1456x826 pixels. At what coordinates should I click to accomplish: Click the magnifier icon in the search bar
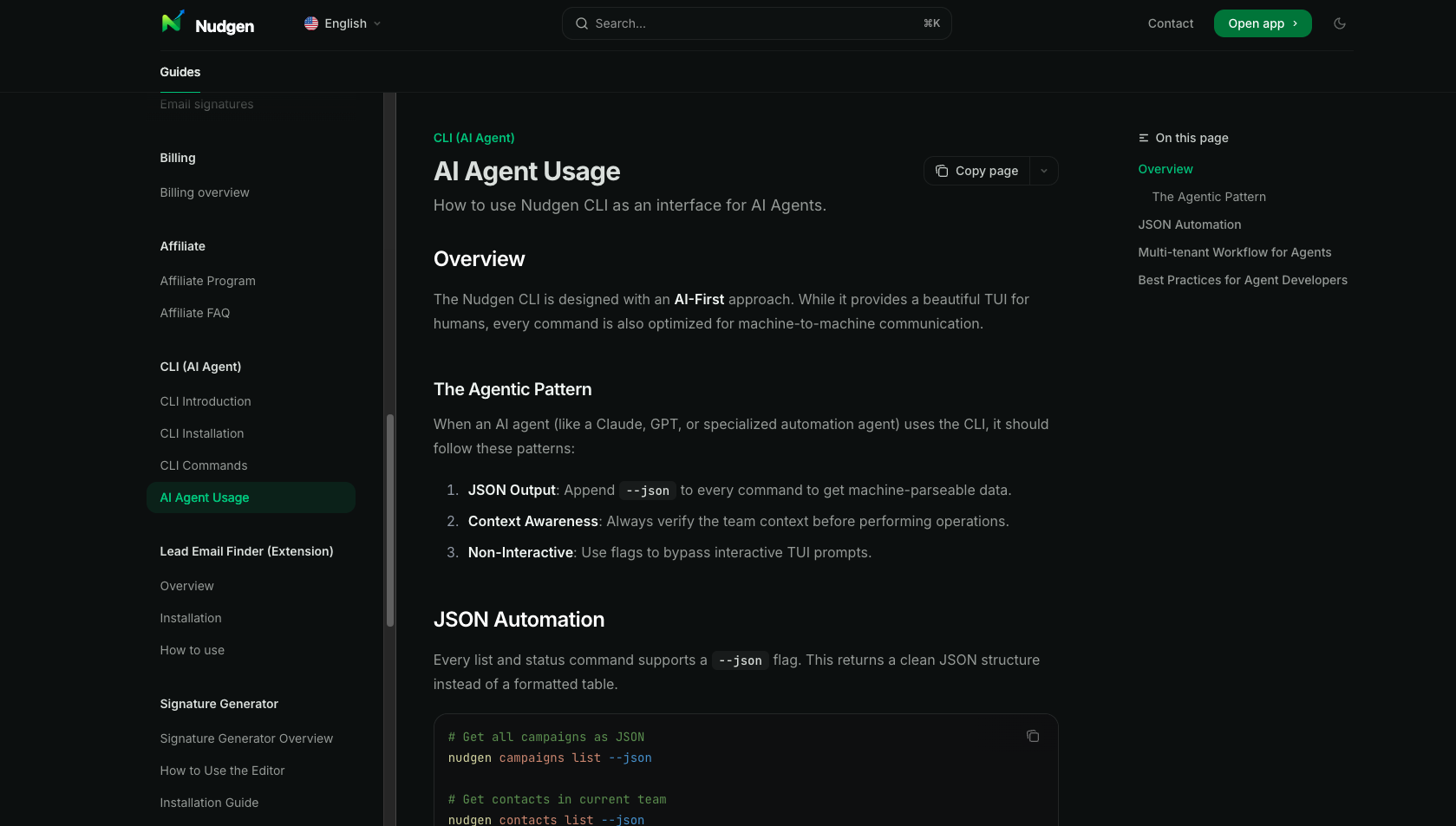point(582,23)
